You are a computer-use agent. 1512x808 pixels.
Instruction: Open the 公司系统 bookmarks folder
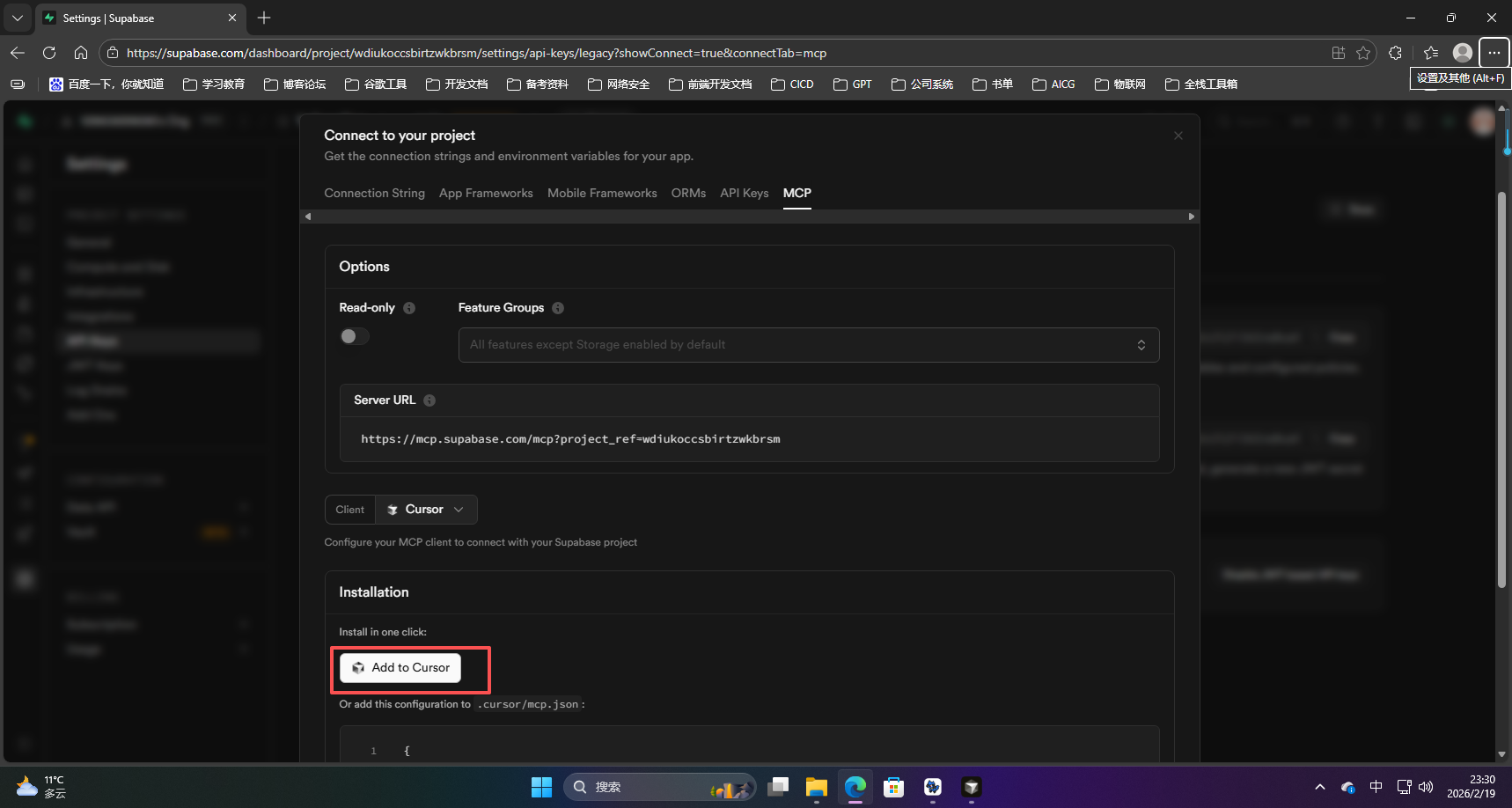922,84
